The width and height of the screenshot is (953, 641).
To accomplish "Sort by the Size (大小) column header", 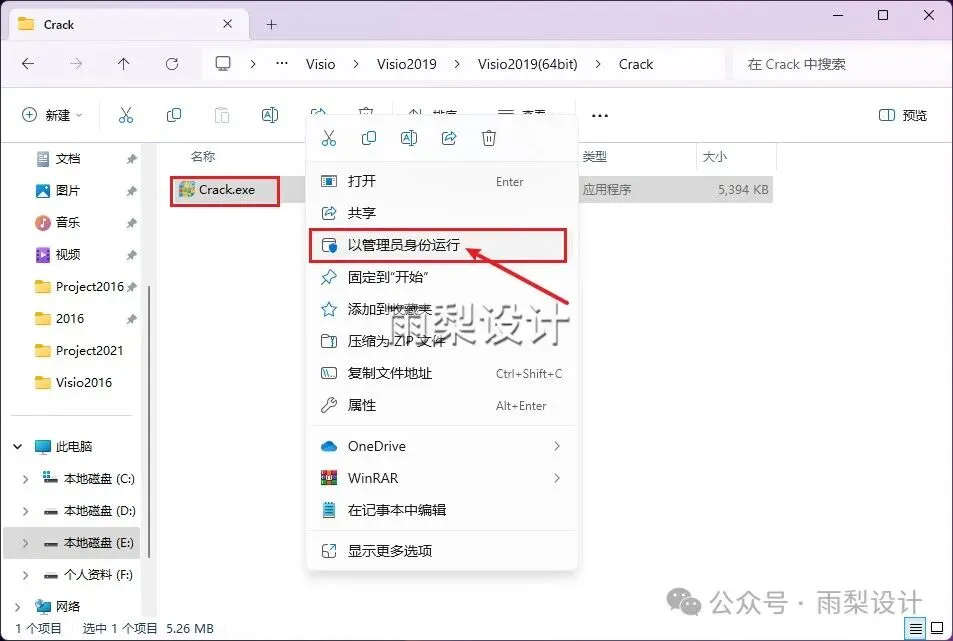I will pyautogui.click(x=714, y=157).
